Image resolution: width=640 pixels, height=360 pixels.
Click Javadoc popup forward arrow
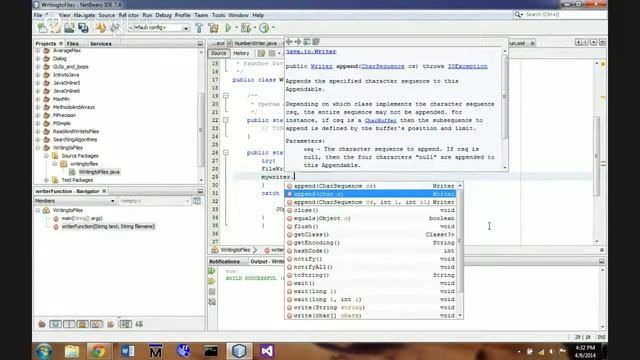click(x=298, y=42)
